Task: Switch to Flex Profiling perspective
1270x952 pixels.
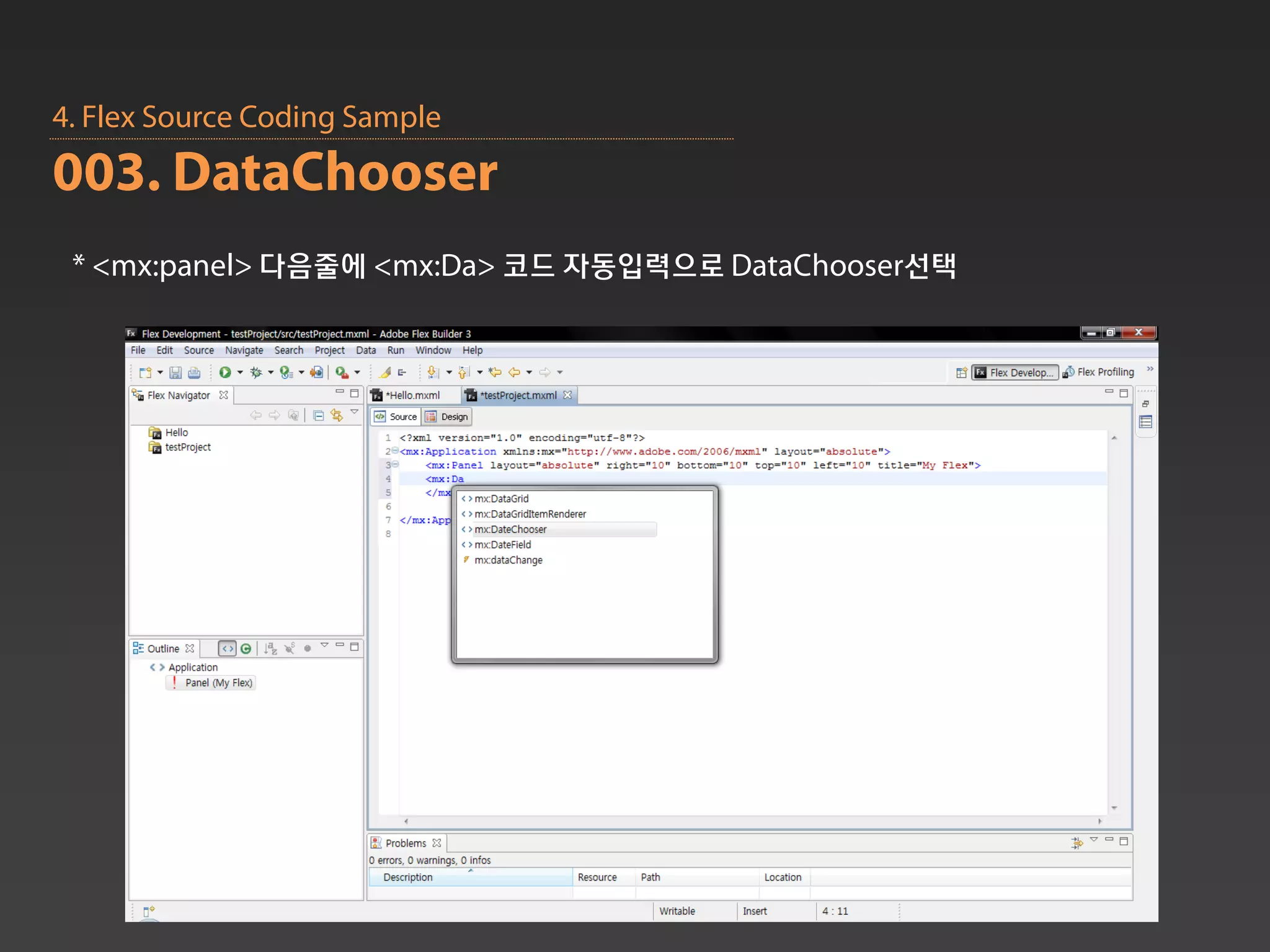Action: coord(1099,372)
